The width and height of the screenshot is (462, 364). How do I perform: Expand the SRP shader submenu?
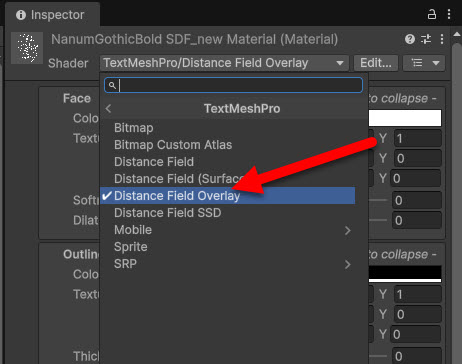(227, 264)
